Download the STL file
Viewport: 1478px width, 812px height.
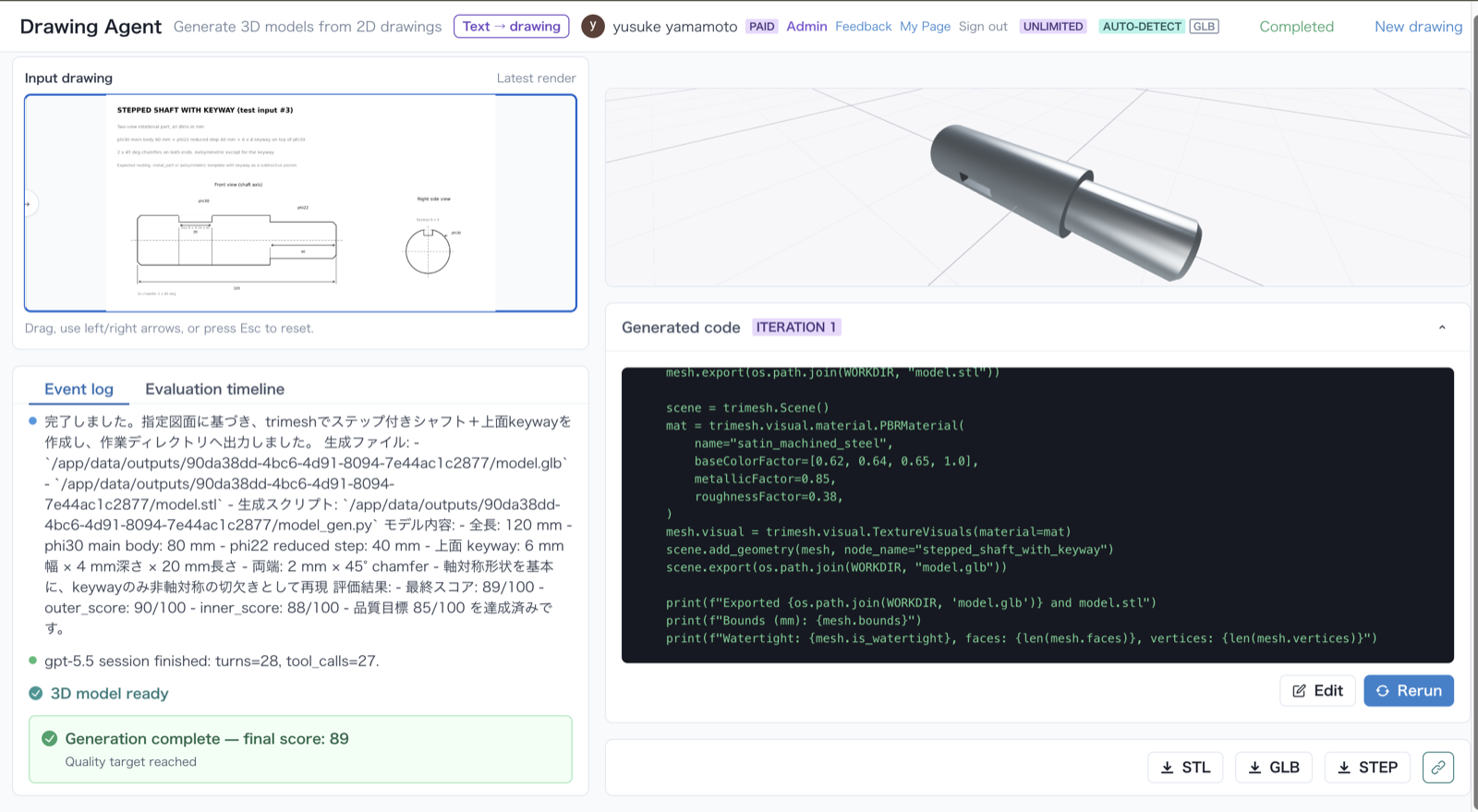(x=1185, y=767)
